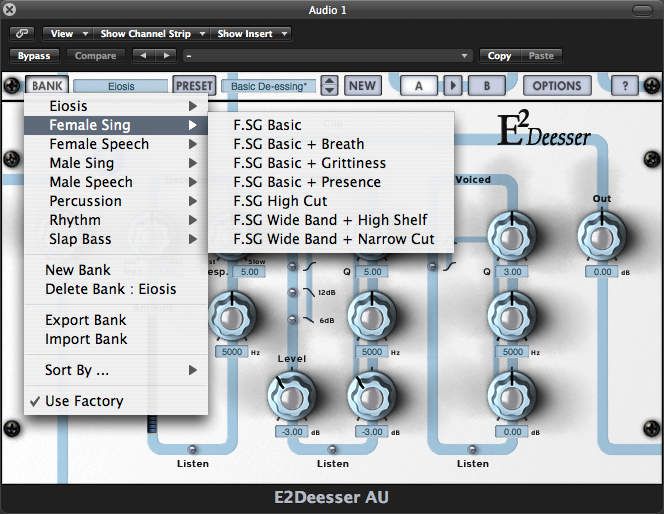Open the Logic preset selector dropdown
664x514 pixels.
point(328,55)
